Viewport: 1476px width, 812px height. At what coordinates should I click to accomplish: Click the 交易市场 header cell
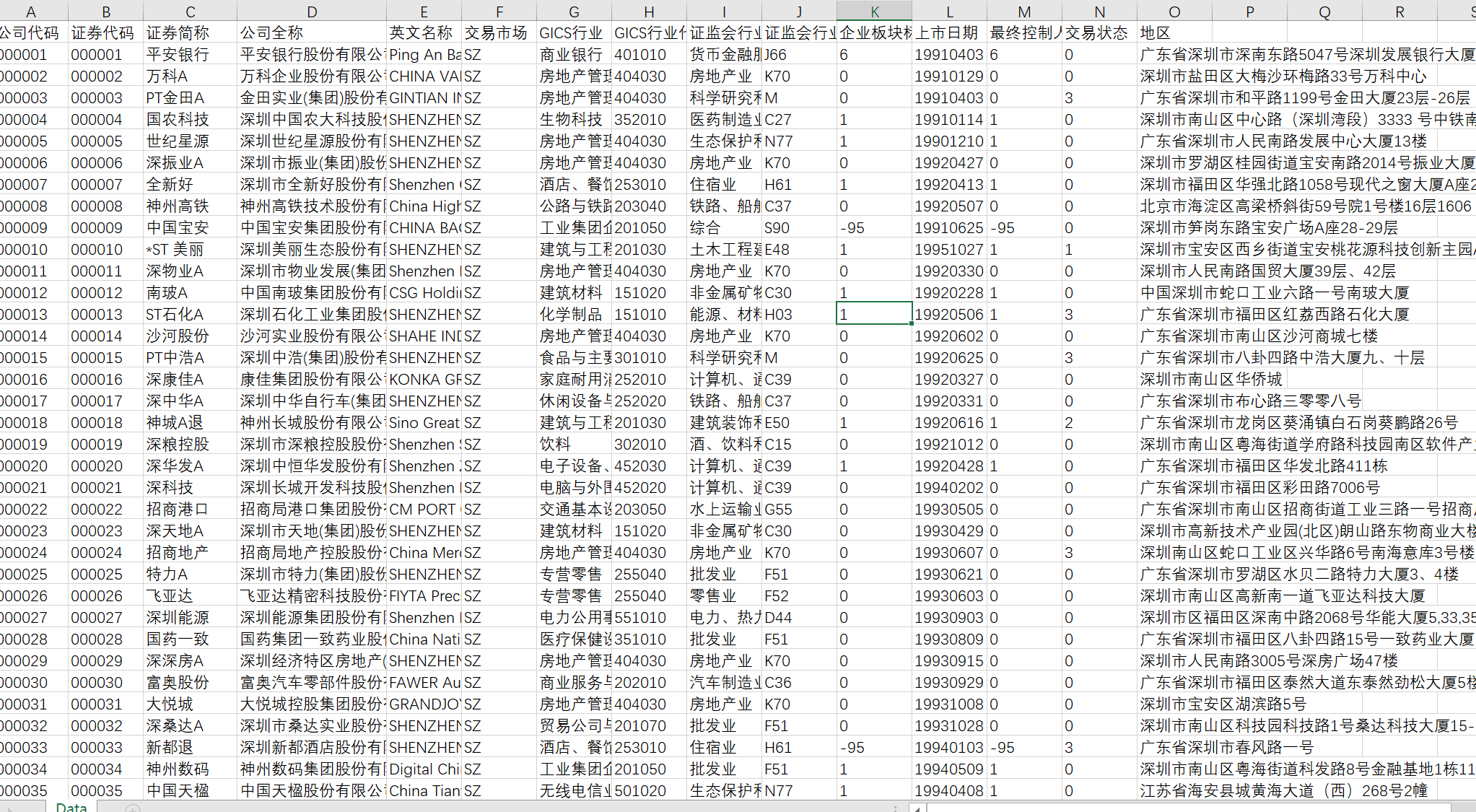[498, 32]
